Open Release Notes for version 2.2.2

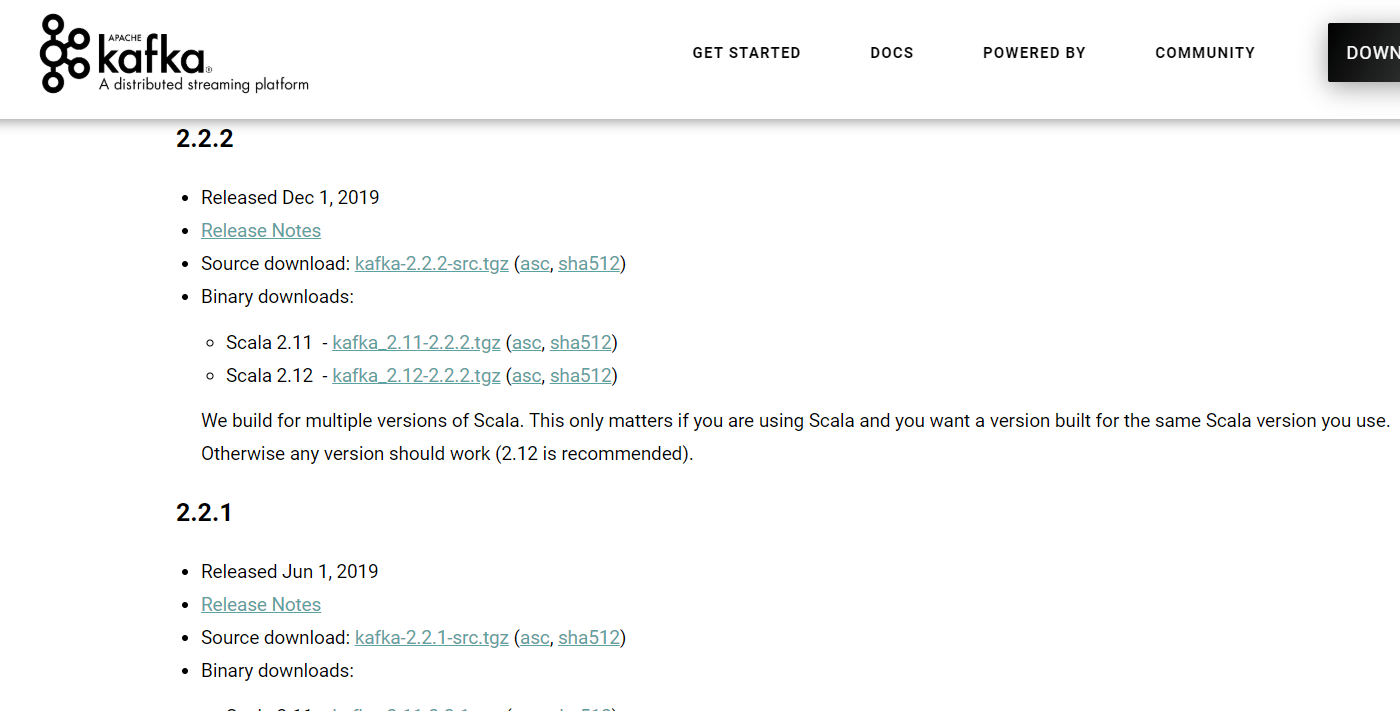tap(261, 231)
